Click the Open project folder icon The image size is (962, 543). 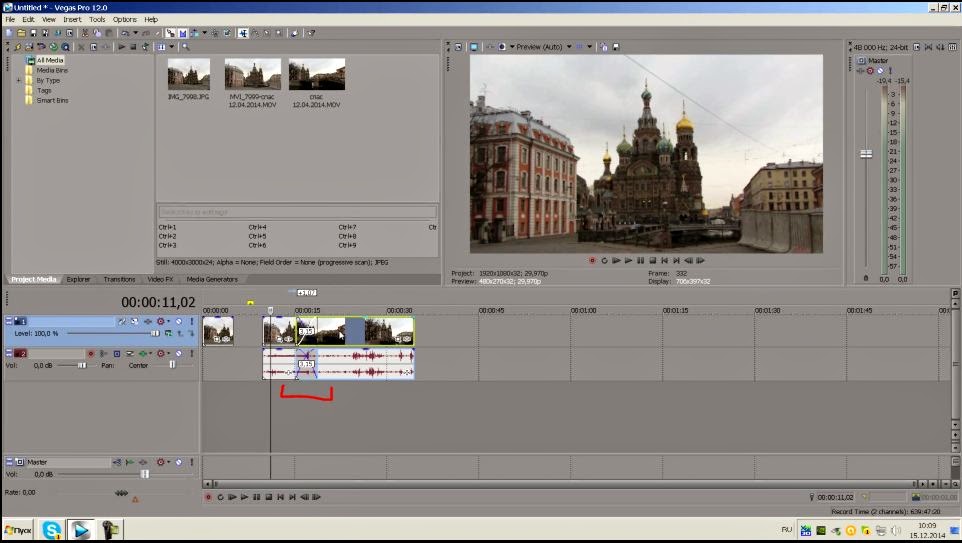coord(21,33)
